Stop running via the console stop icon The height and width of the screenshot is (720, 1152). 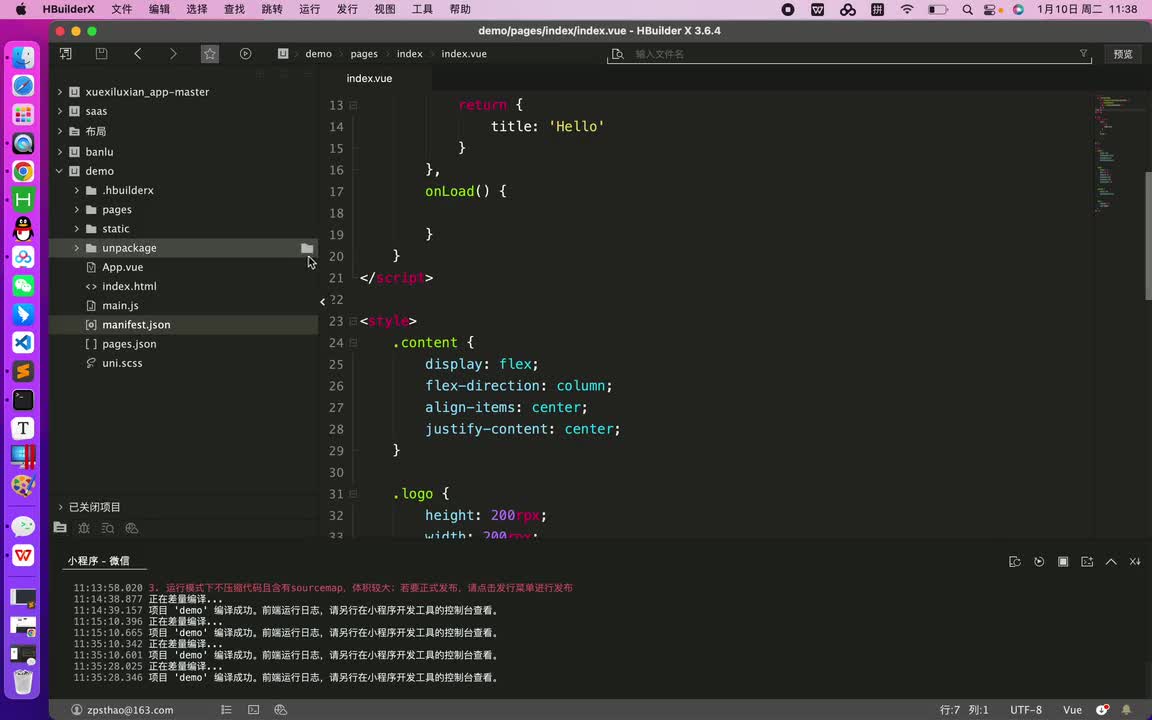coord(1063,561)
